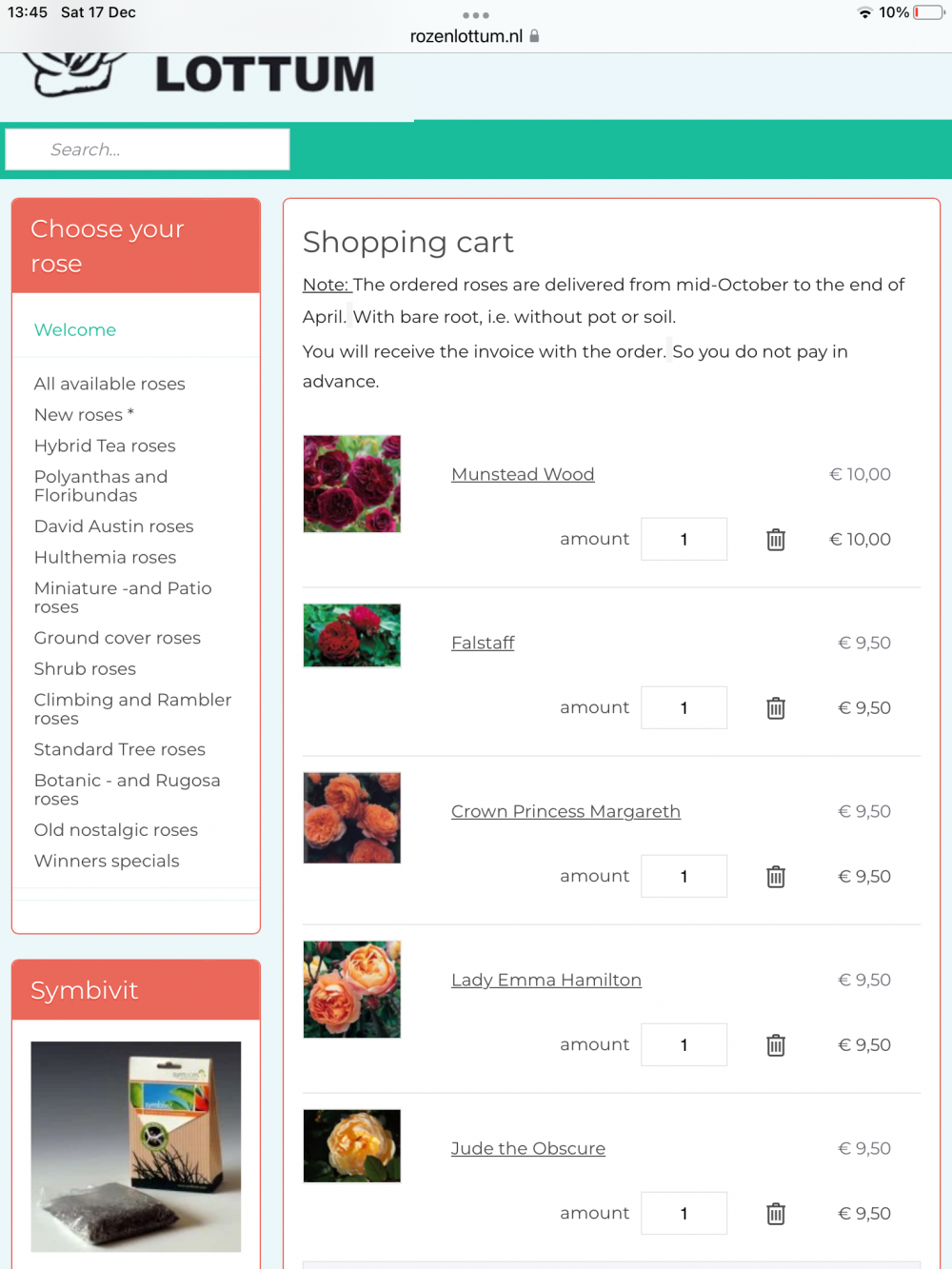Click trash icon for Crown Princess Margareth
Viewport: 952px width, 1269px height.
[776, 877]
